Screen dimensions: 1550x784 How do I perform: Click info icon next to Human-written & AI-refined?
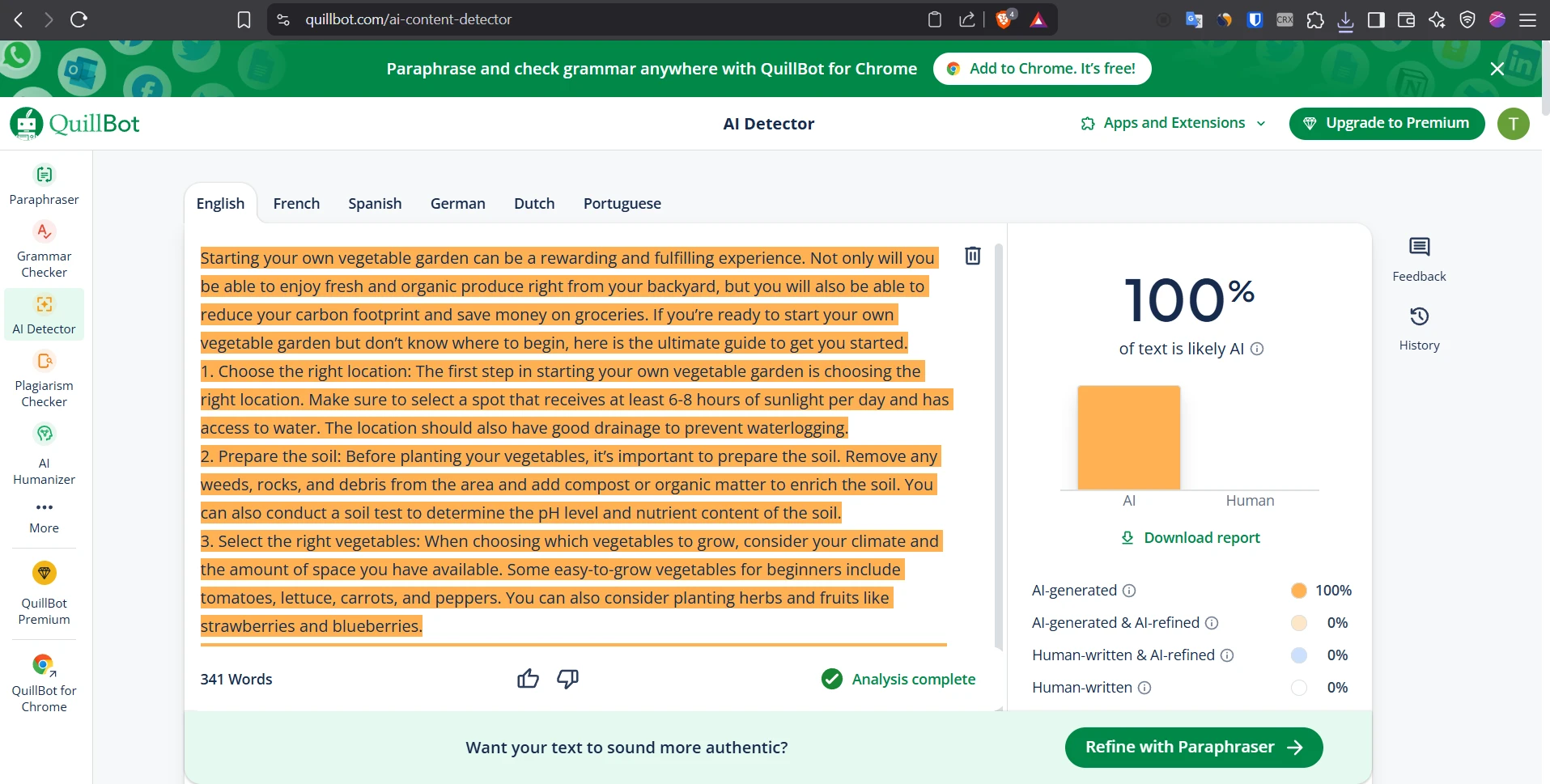tap(1227, 655)
